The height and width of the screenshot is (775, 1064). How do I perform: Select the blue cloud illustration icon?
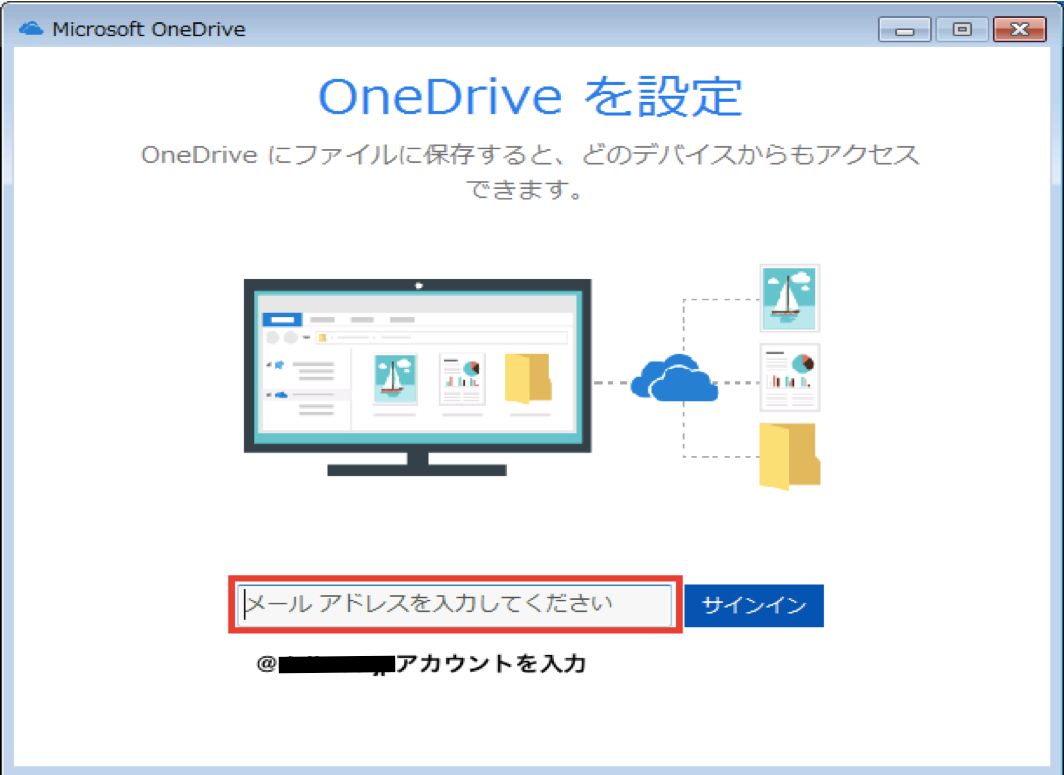(674, 378)
